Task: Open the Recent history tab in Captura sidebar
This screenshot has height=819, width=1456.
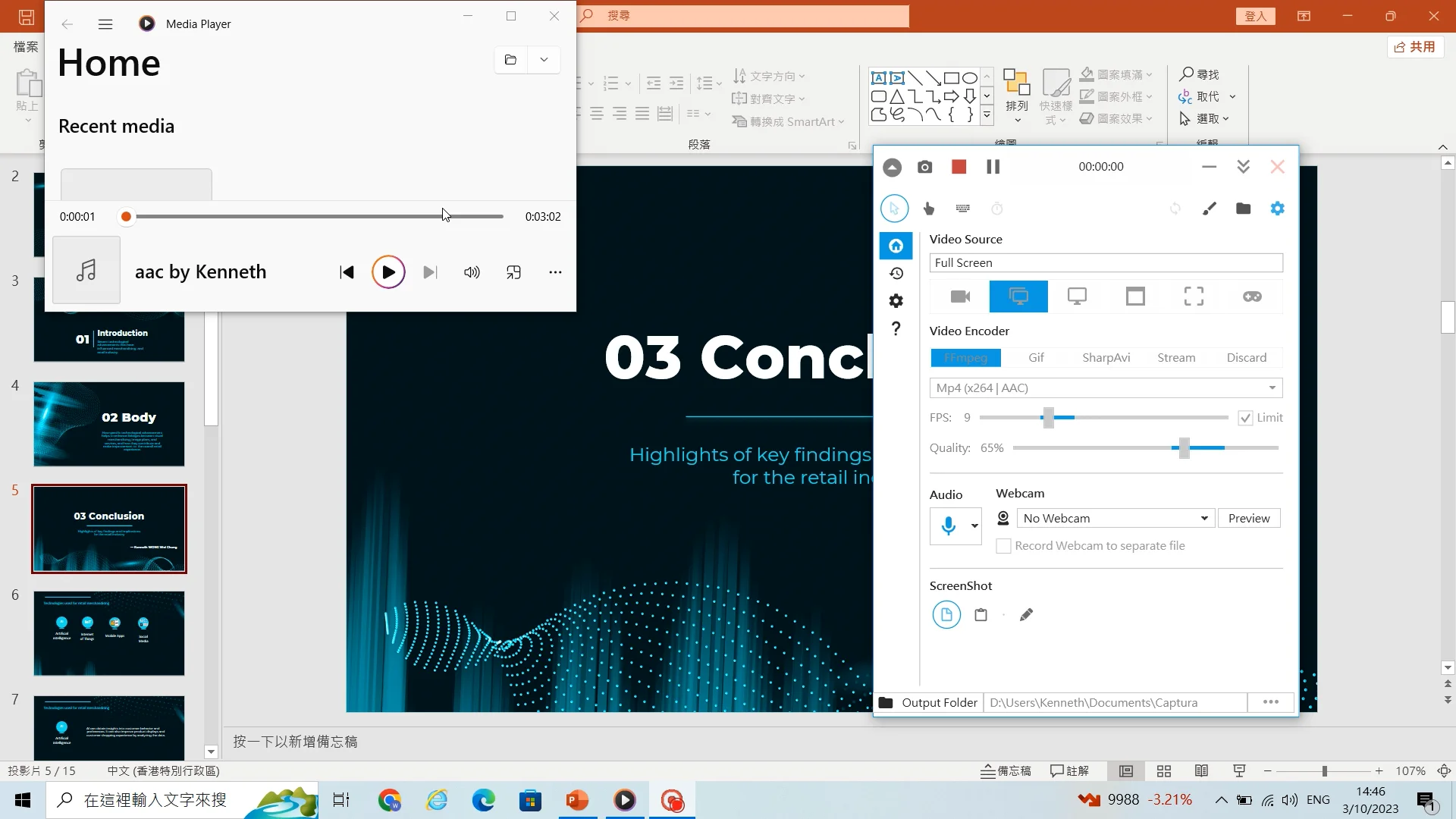Action: [x=896, y=273]
